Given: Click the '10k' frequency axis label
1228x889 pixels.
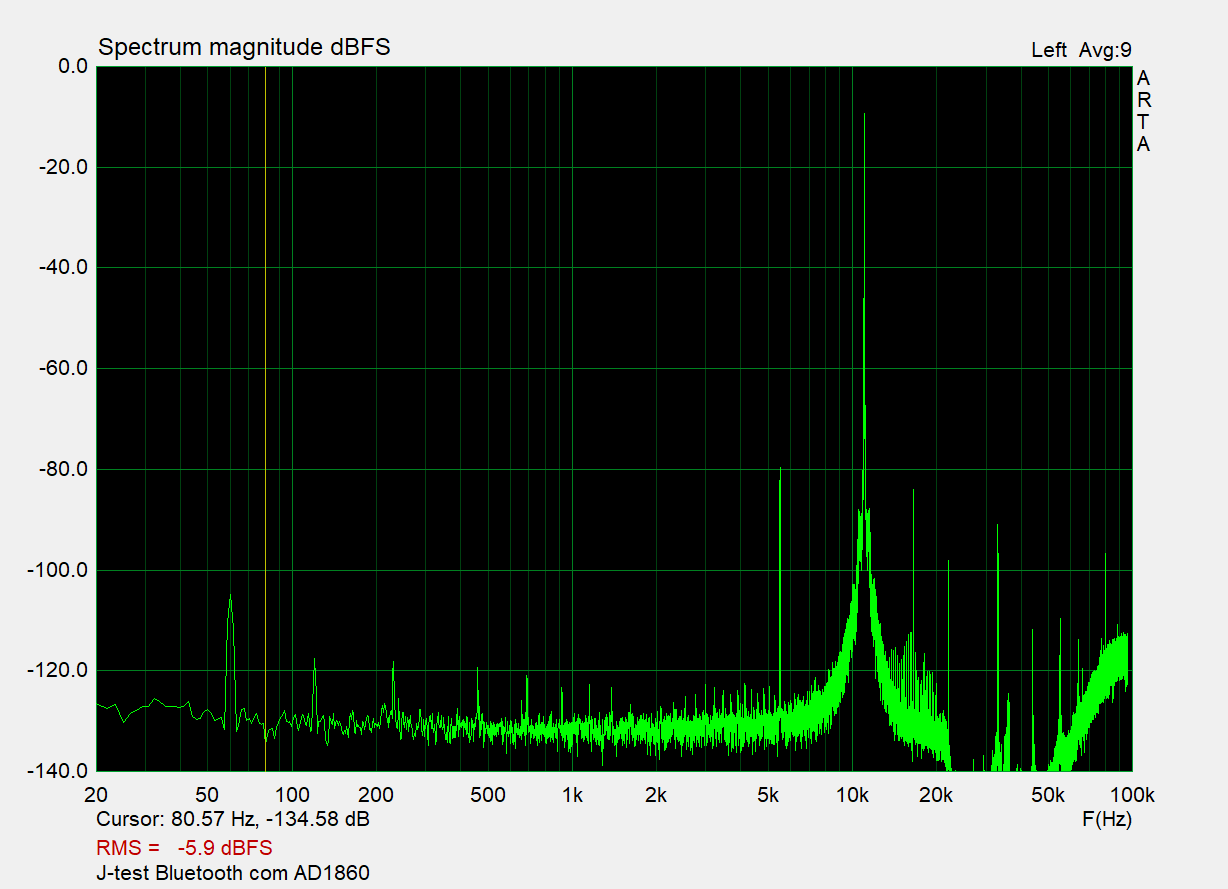Looking at the screenshot, I should point(852,796).
